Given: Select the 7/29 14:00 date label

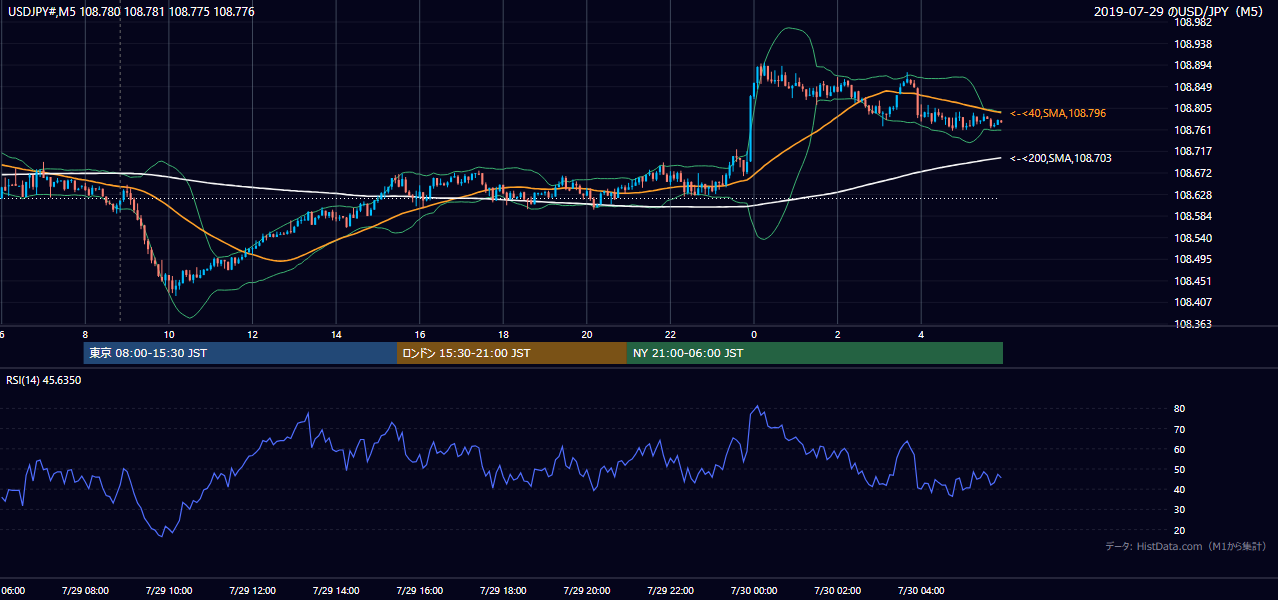Looking at the screenshot, I should 336,591.
